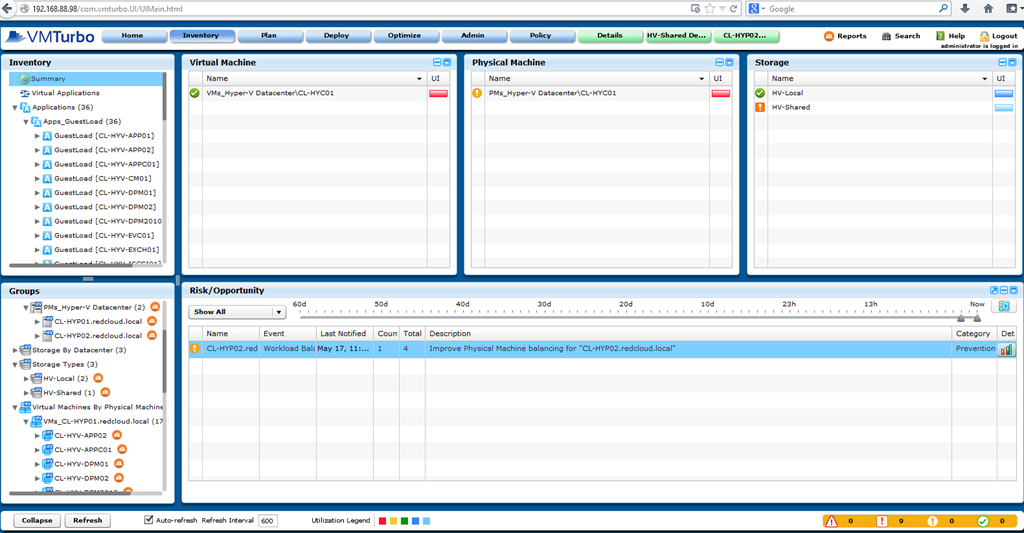Click the orange status icon for PMs_Hyper-V Datacenter row
1024x533 pixels.
point(477,93)
